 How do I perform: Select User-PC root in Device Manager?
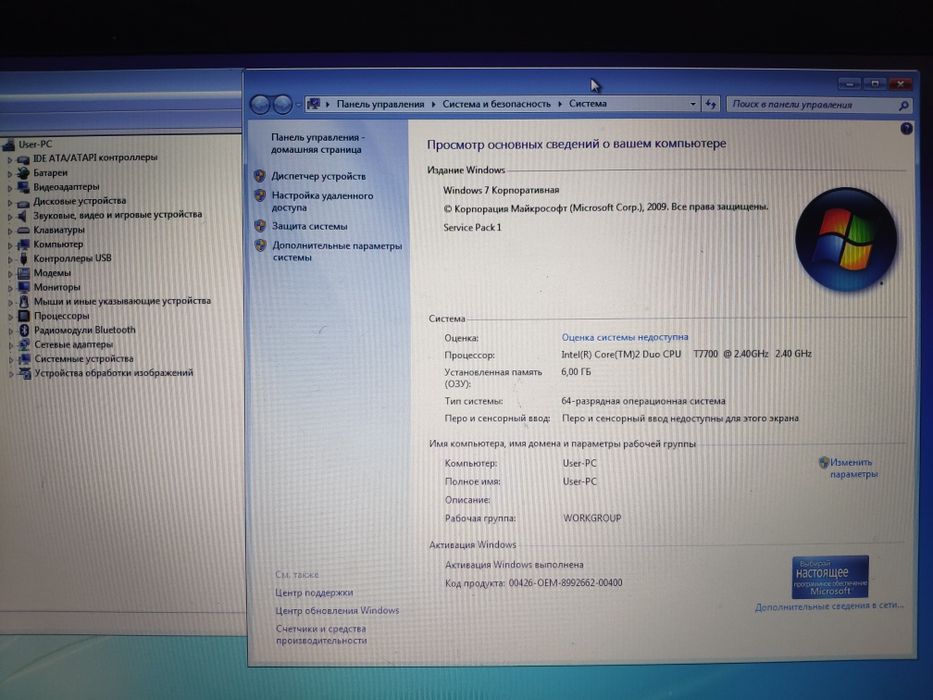coord(35,144)
